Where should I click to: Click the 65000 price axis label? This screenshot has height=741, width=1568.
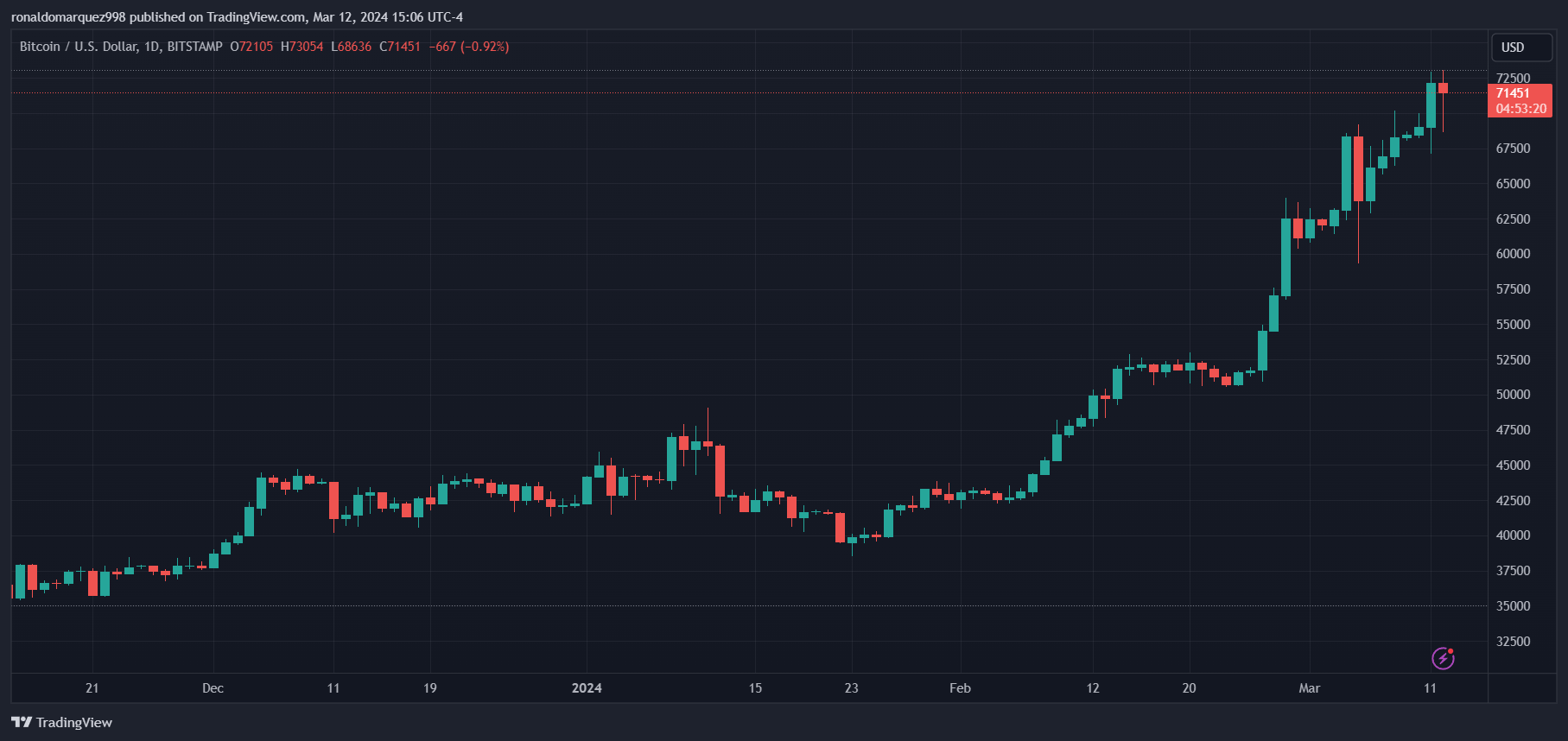(x=1513, y=184)
